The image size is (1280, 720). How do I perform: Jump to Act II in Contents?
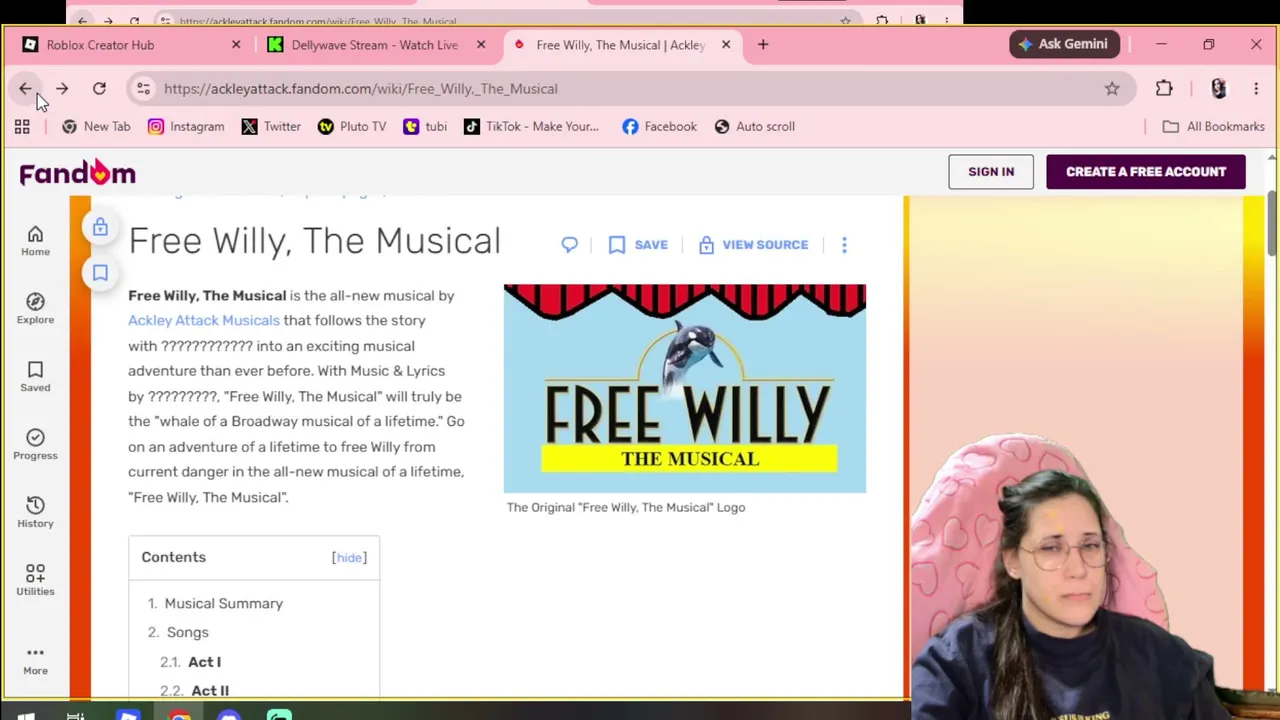[x=210, y=690]
